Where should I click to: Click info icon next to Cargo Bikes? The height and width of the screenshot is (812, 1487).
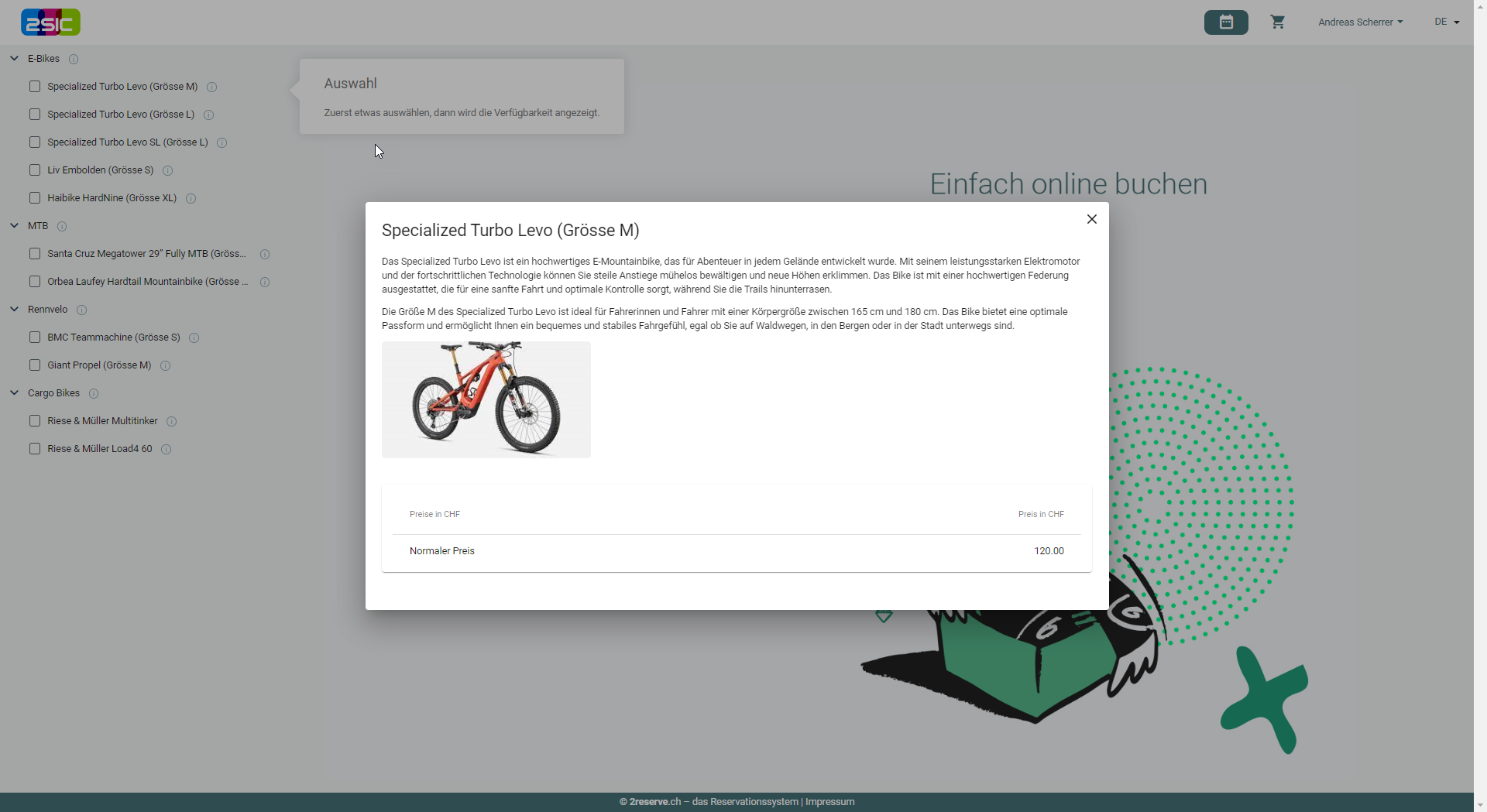(x=94, y=393)
